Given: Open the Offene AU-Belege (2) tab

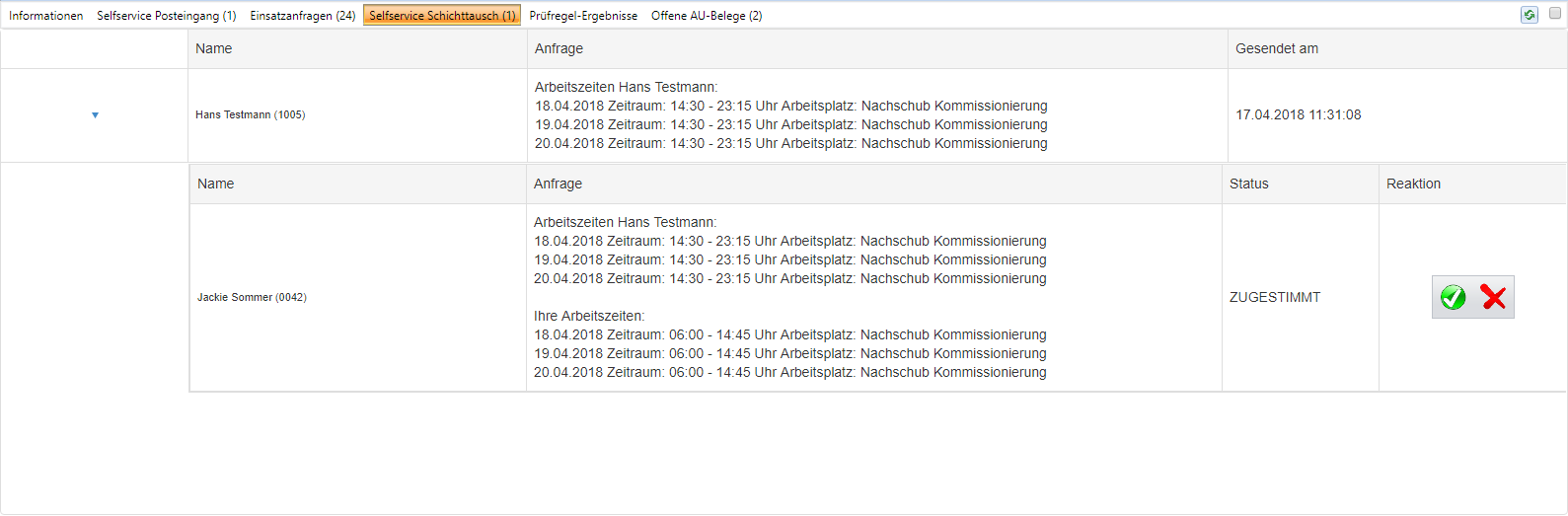Looking at the screenshot, I should pos(707,16).
